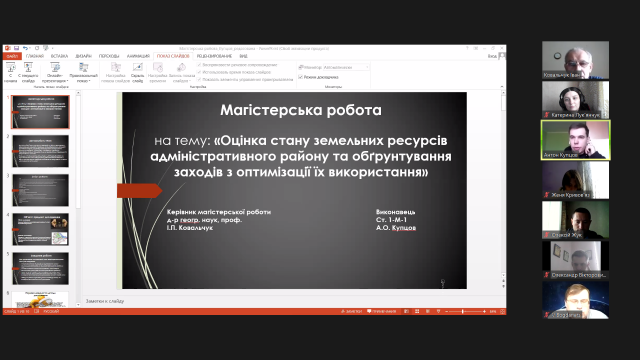Open Record slide show (Запись показа слайдов) dropdown
The image size is (640, 360).
182,73
